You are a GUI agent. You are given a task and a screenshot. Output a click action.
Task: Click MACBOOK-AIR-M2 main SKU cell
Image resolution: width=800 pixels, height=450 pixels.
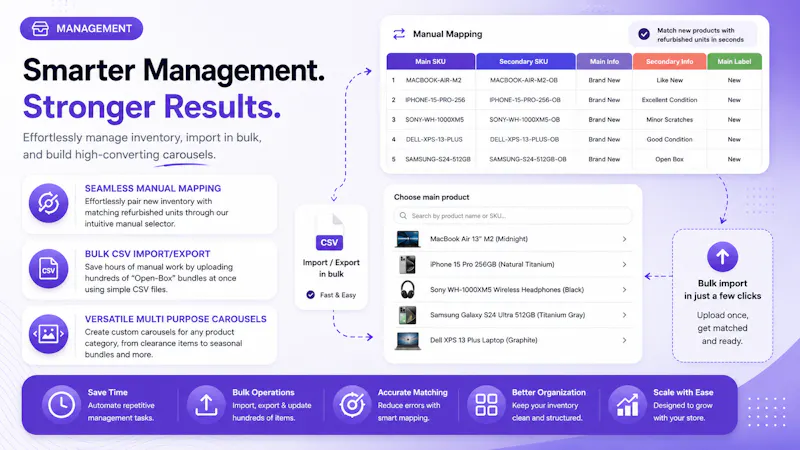[433, 80]
